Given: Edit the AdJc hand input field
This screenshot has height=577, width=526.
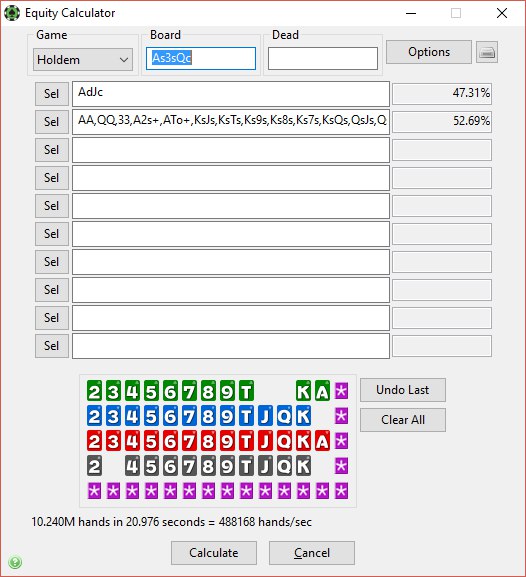Looking at the screenshot, I should pos(231,94).
